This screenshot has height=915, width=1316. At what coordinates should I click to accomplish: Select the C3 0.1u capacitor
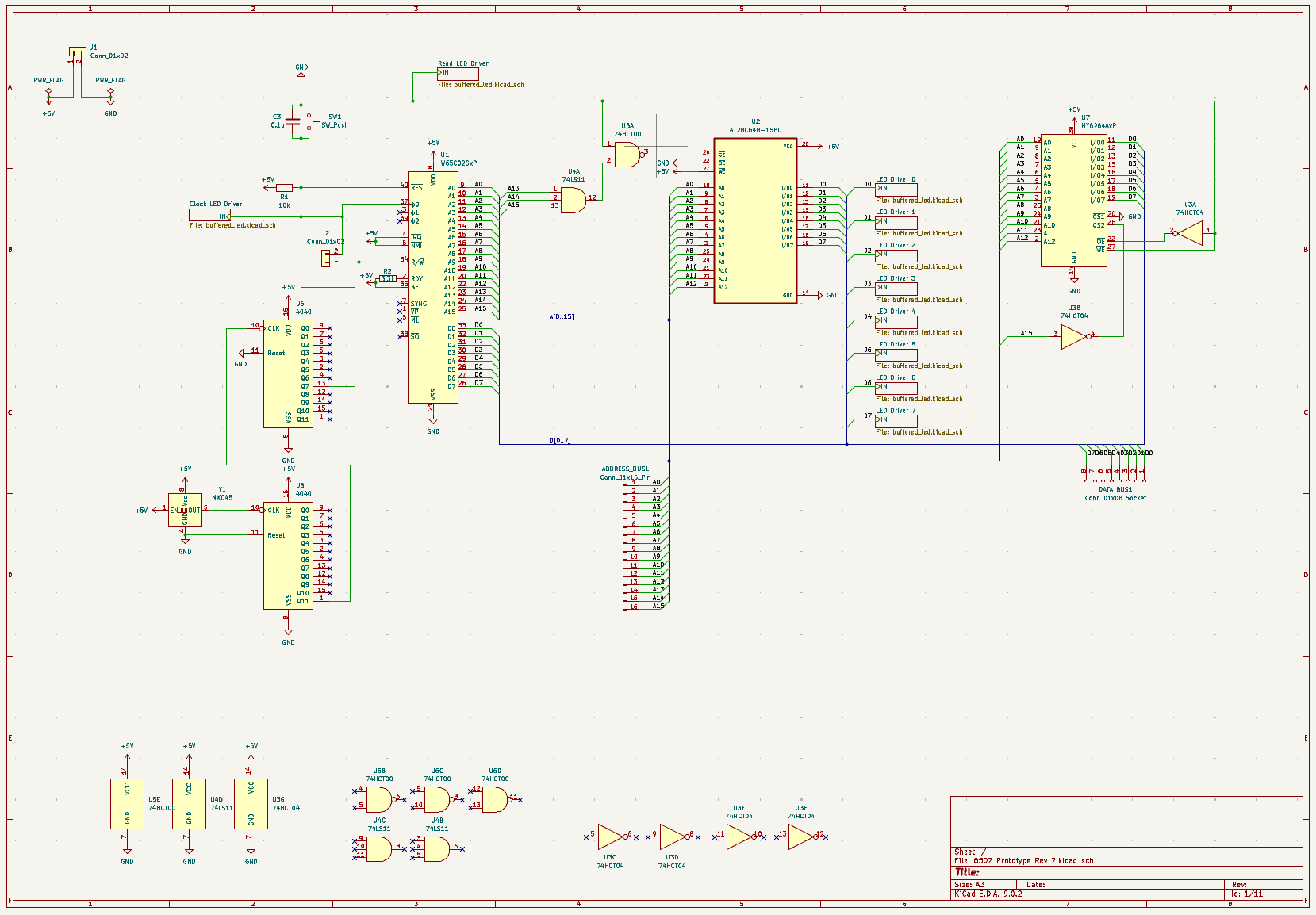pos(293,121)
